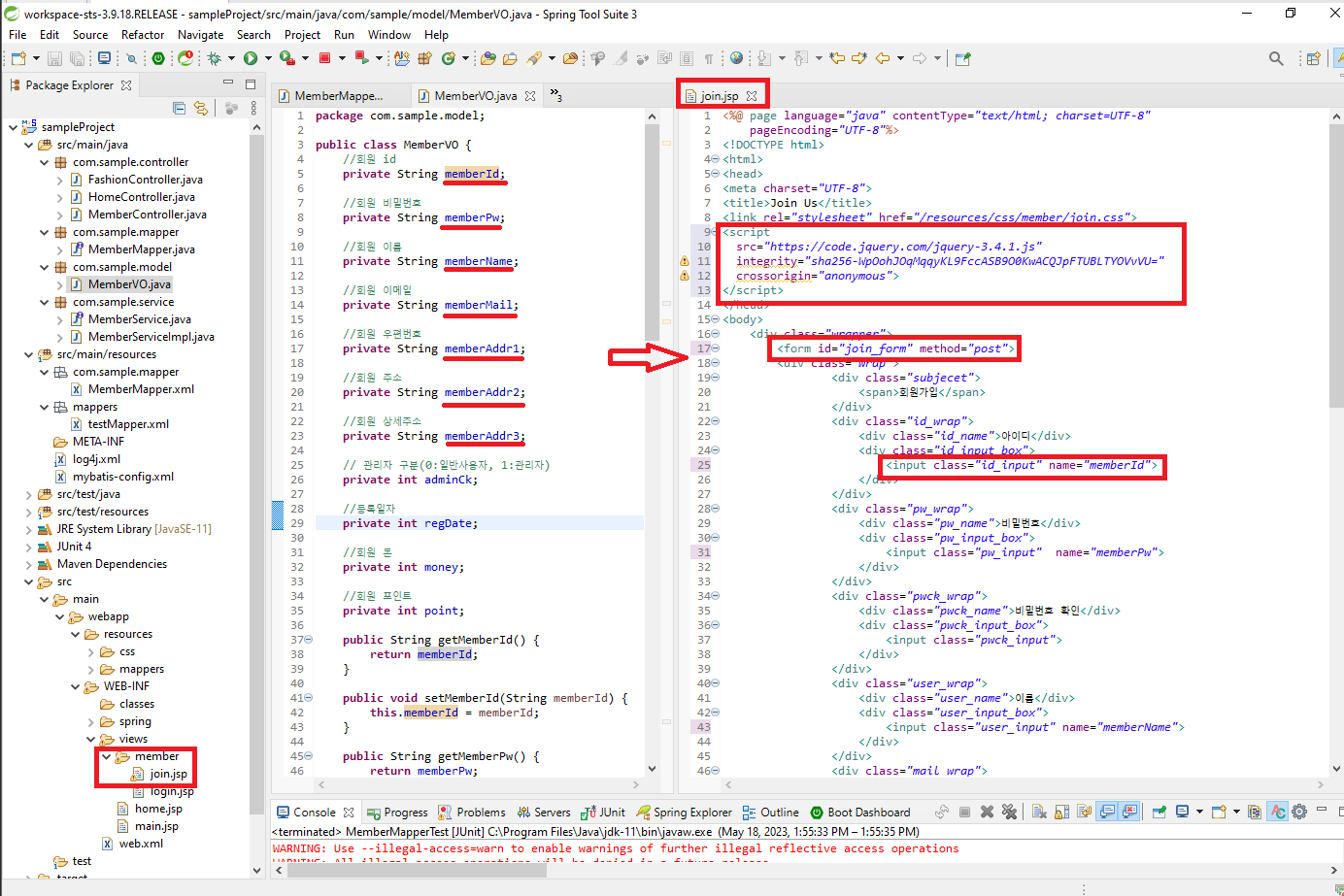
Task: Click the Last Edit Location arrow icon
Action: [x=837, y=58]
